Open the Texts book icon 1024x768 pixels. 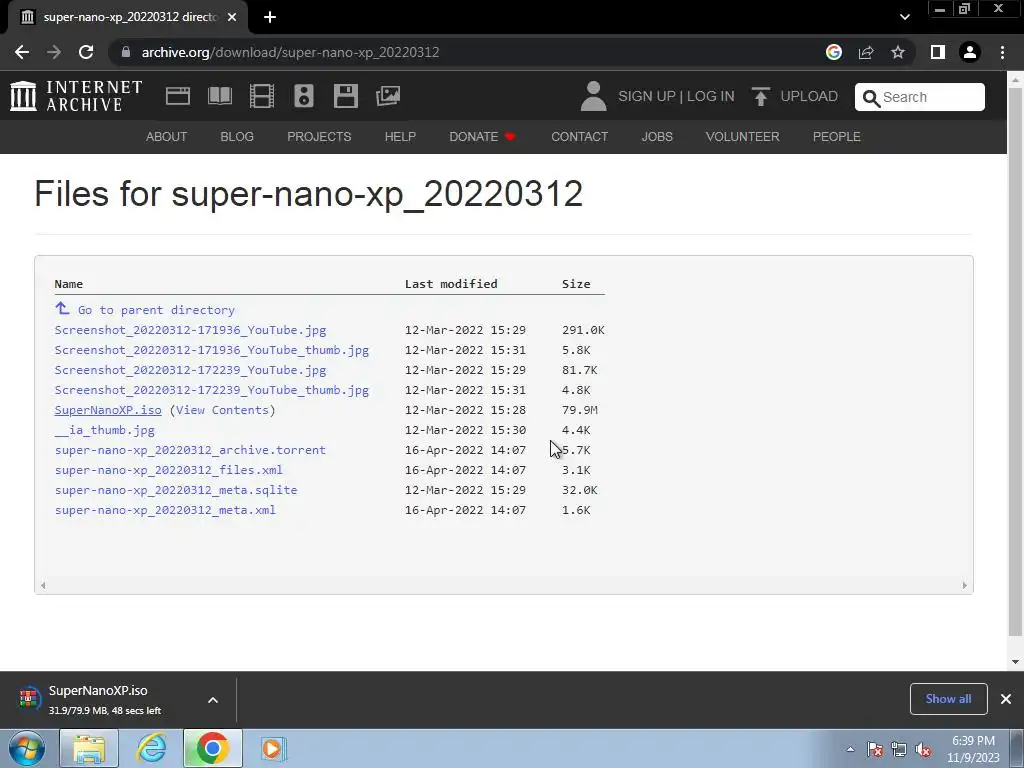219,96
